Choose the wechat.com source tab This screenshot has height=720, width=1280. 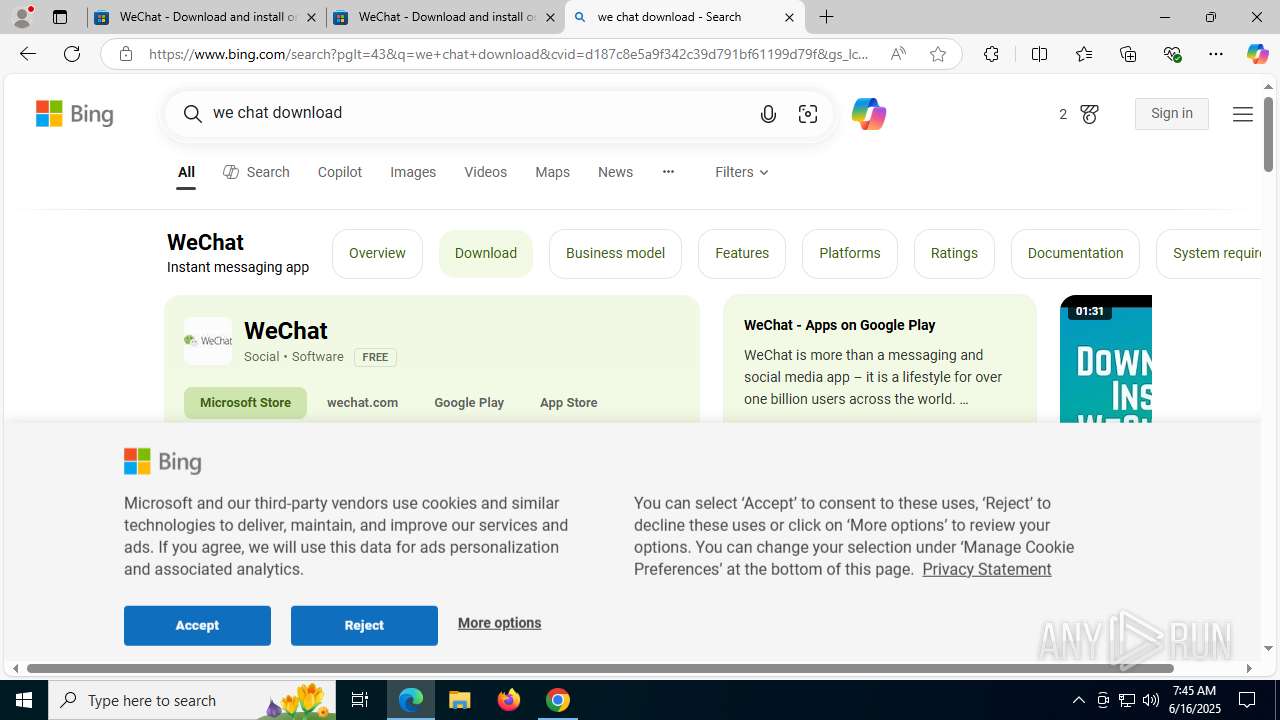[362, 402]
